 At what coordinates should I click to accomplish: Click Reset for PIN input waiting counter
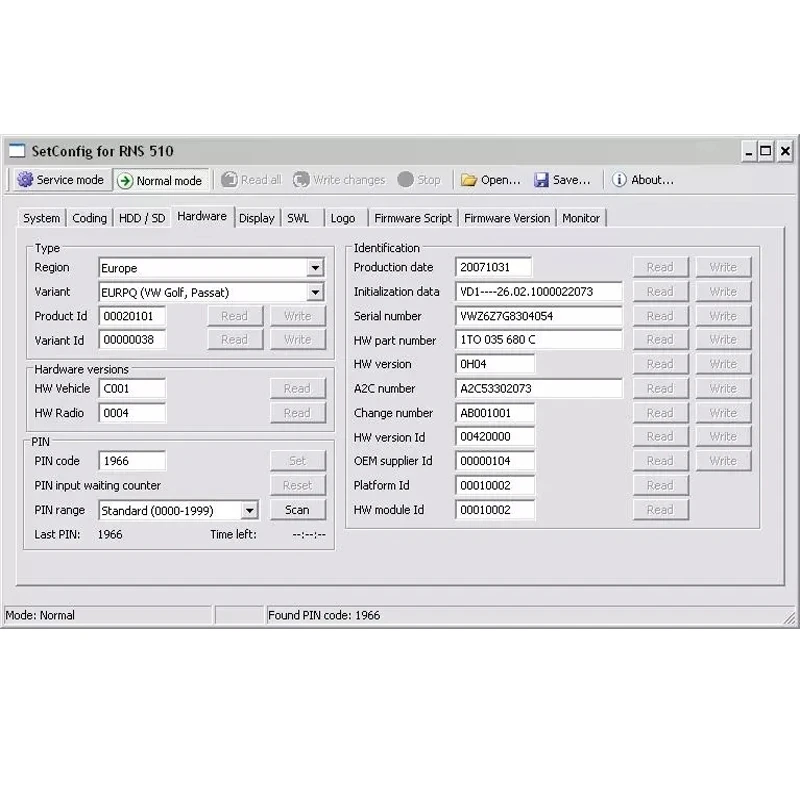[x=297, y=485]
